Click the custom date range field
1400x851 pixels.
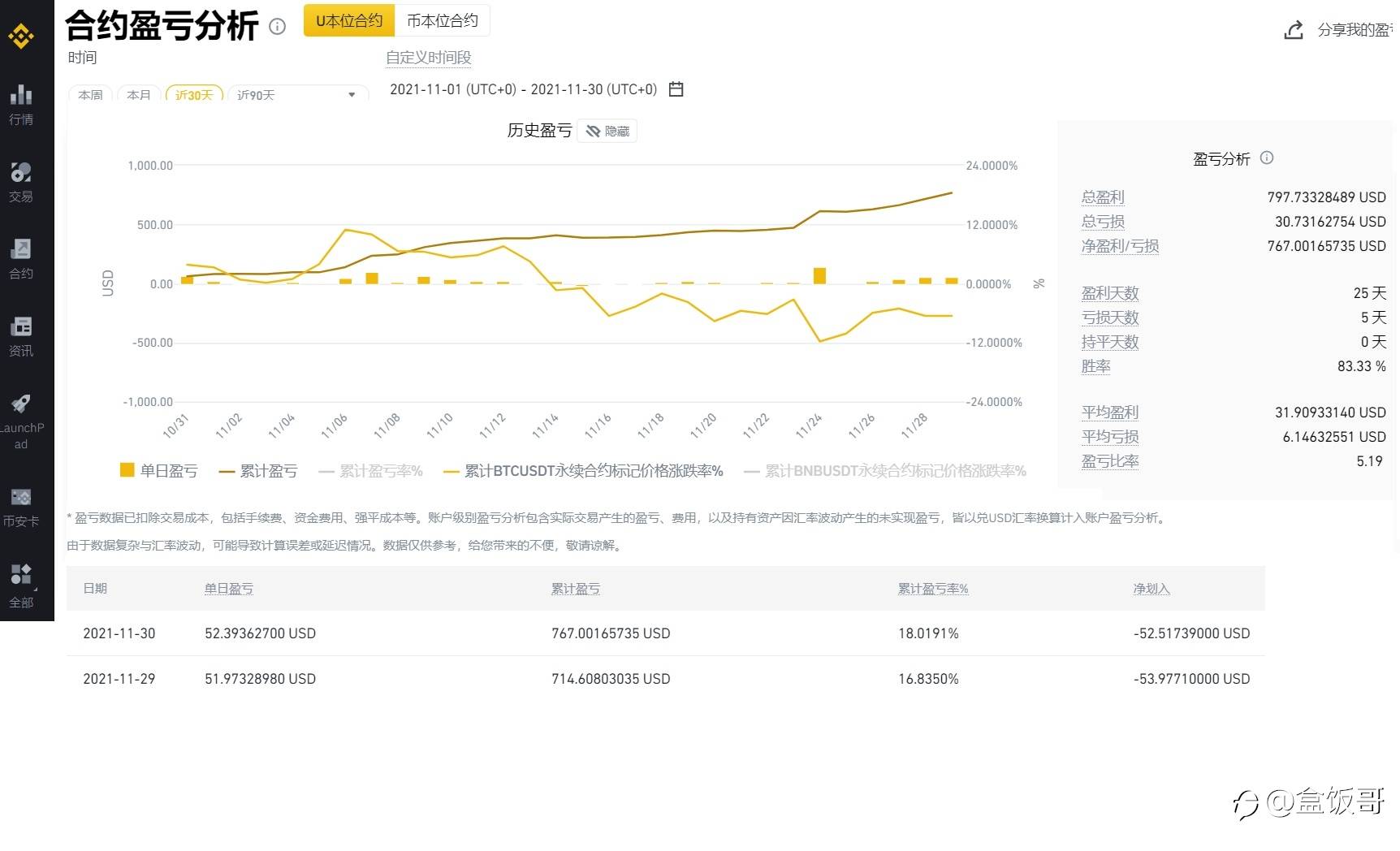[523, 89]
